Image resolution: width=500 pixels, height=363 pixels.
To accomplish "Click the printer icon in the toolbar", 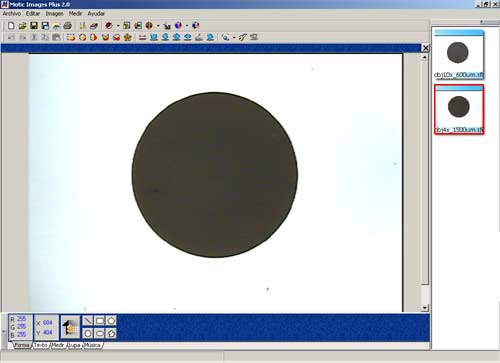I will click(x=68, y=26).
